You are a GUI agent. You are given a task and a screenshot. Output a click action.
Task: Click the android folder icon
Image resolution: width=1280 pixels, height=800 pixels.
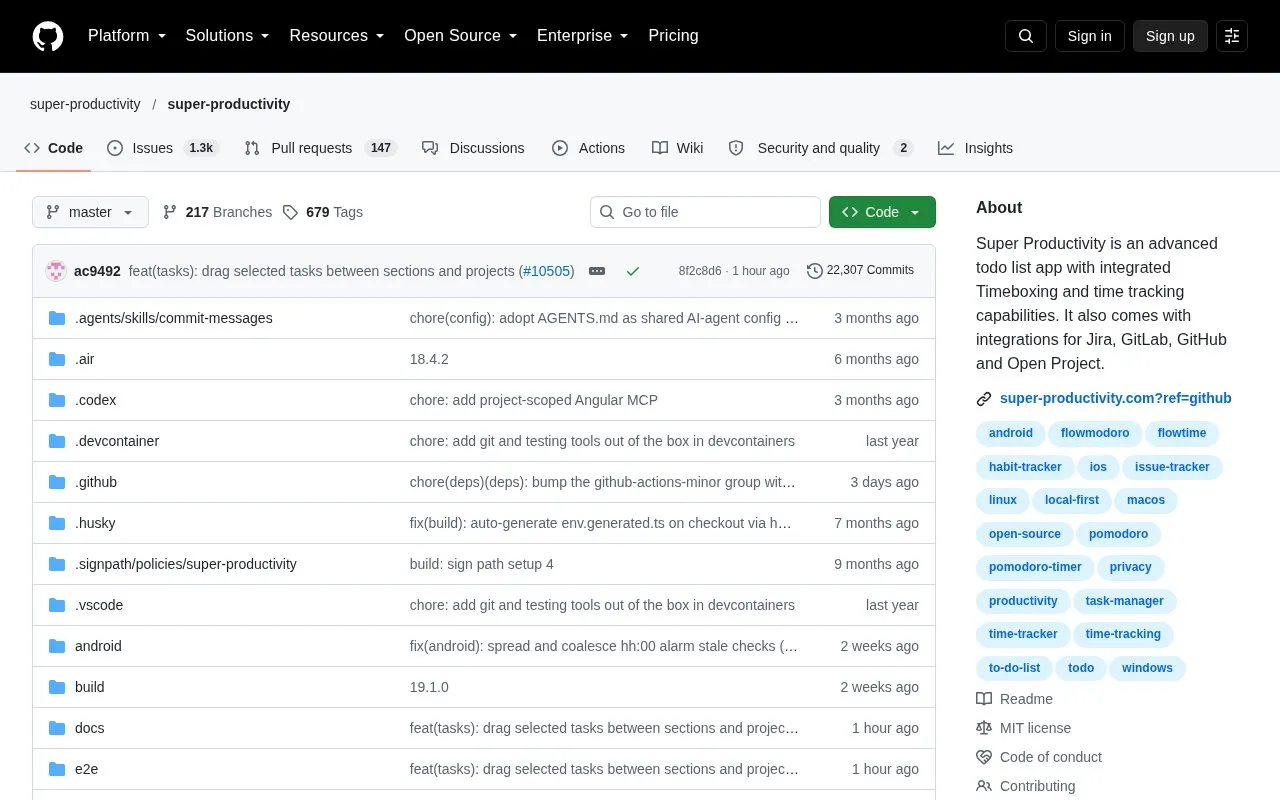click(57, 646)
